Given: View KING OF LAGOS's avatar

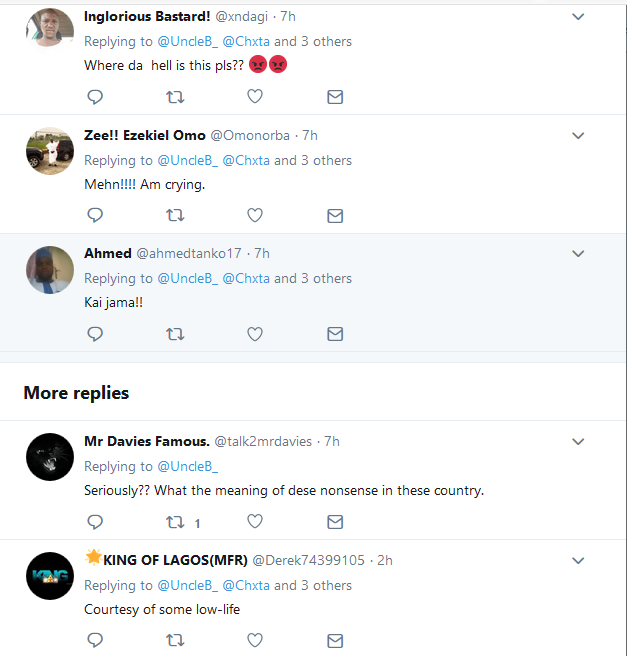Looking at the screenshot, I should coord(49,576).
